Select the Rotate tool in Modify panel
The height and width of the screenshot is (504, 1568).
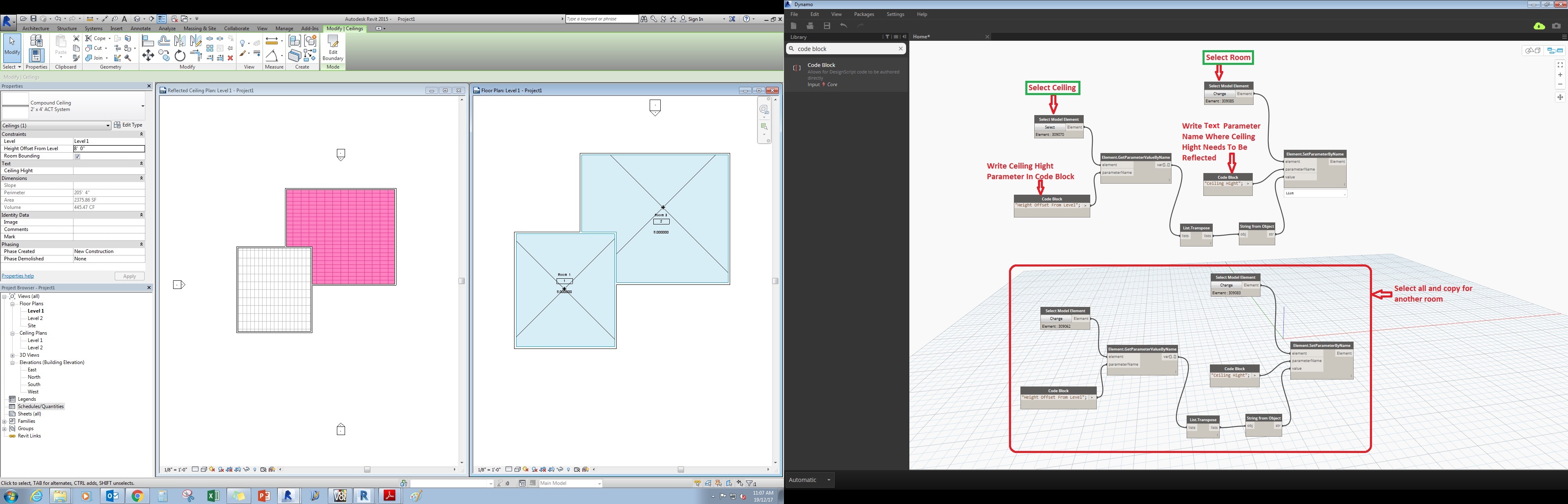[x=180, y=56]
